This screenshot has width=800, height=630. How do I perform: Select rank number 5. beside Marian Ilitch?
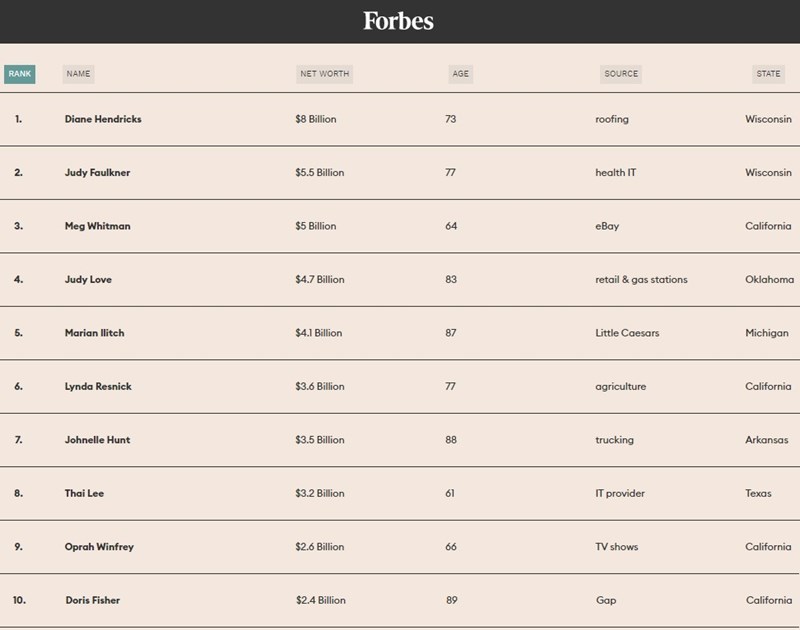pos(18,333)
